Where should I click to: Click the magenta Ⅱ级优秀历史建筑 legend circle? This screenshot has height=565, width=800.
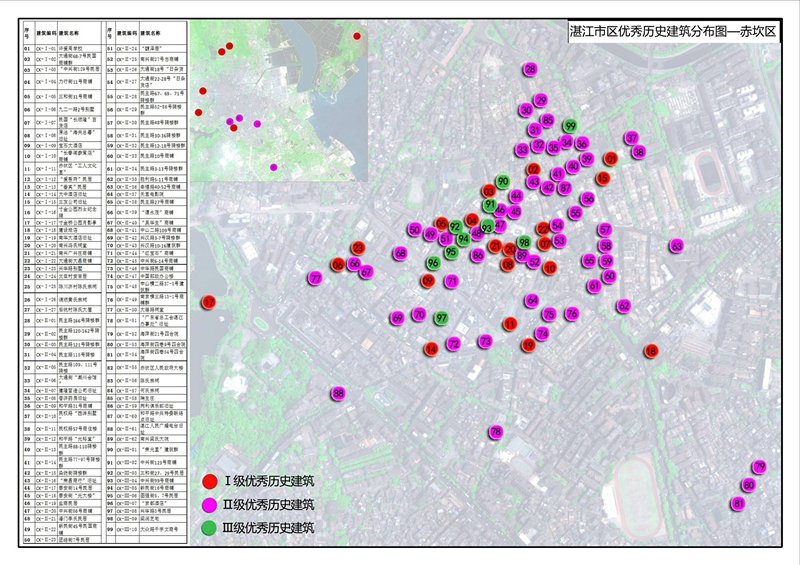210,504
